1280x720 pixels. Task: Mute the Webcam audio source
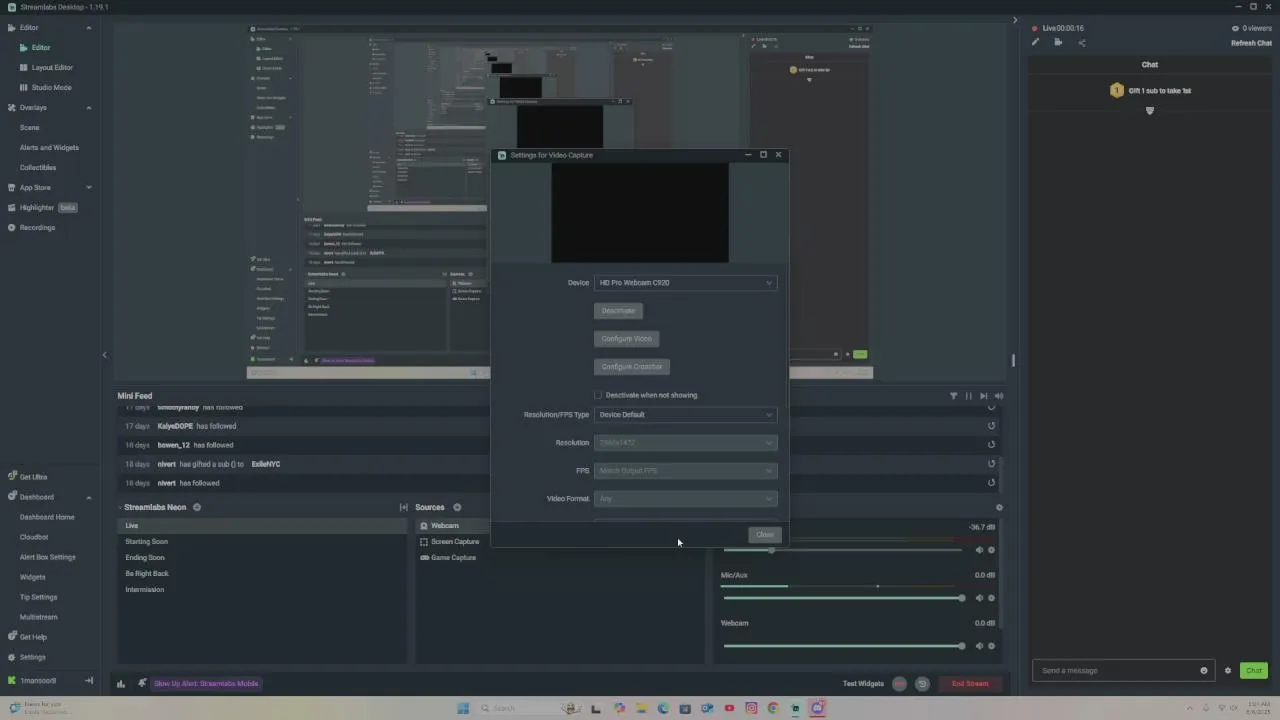tap(979, 646)
